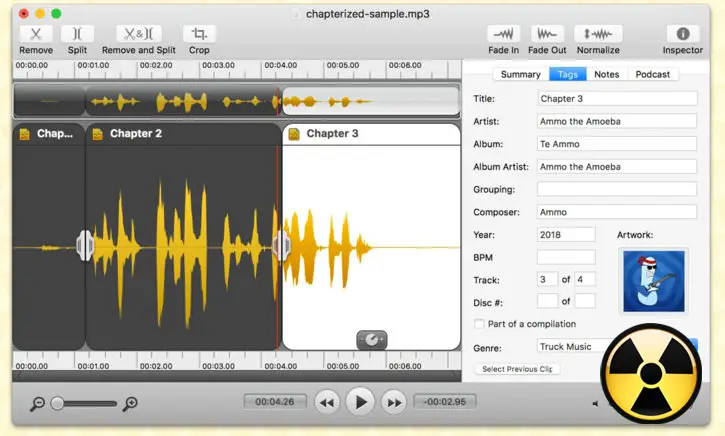Click 00:02.00 on the bottom ruler
Image resolution: width=725 pixels, height=436 pixels.
[x=156, y=366]
